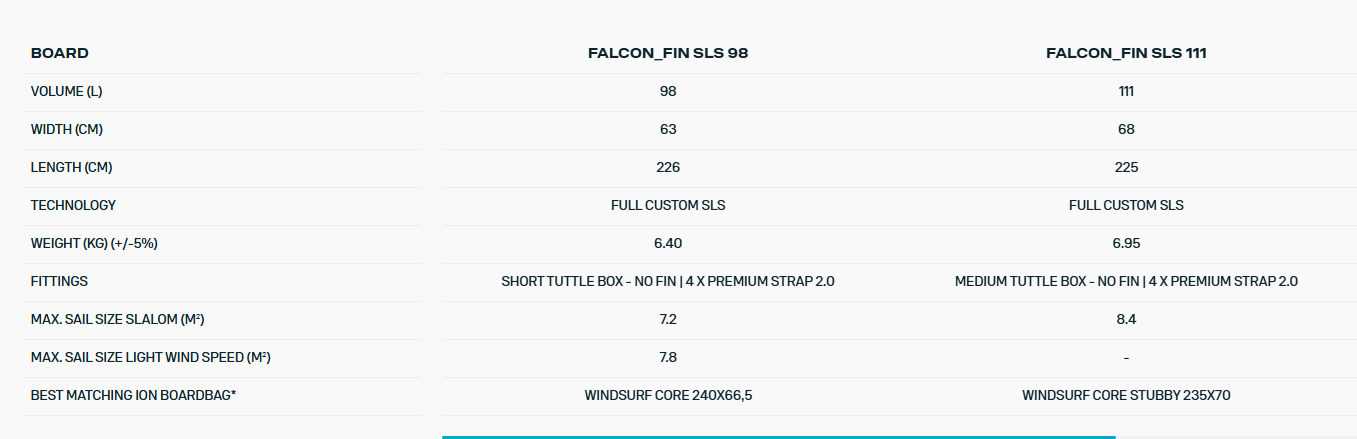
Task: Select the FALCON_FIN SLS 98 column header
Action: (x=668, y=54)
